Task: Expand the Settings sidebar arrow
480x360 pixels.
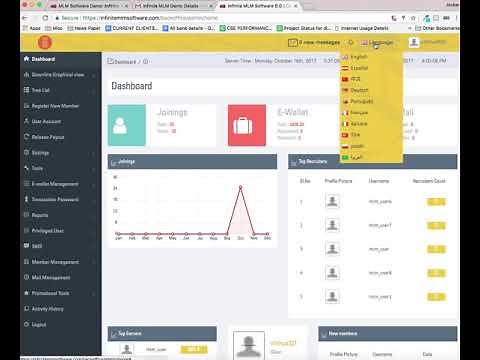Action: point(94,153)
